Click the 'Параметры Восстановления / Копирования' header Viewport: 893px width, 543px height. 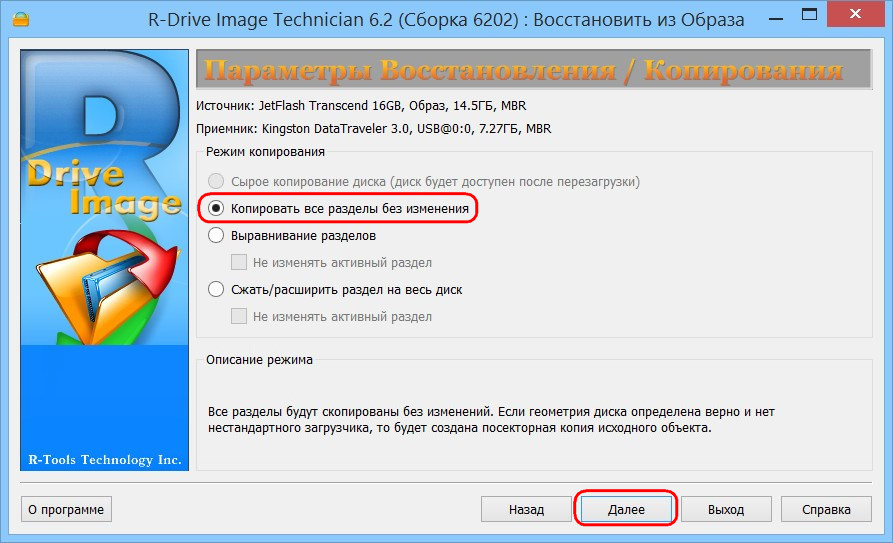pyautogui.click(x=534, y=70)
